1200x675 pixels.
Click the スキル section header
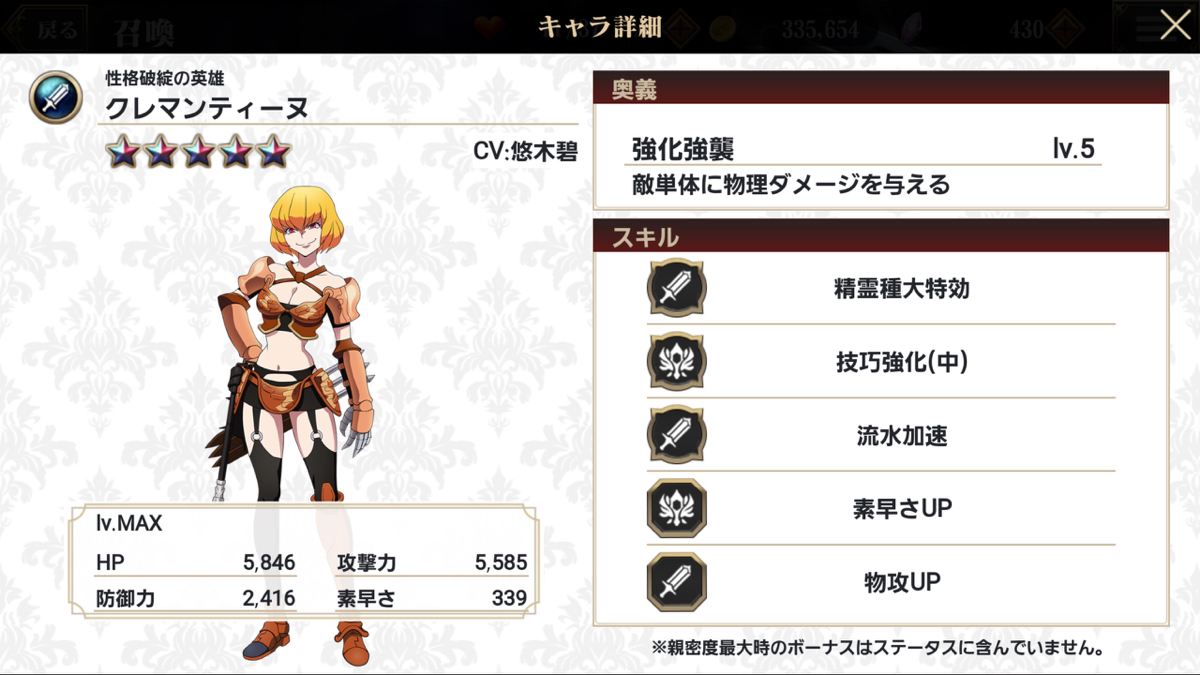point(881,236)
